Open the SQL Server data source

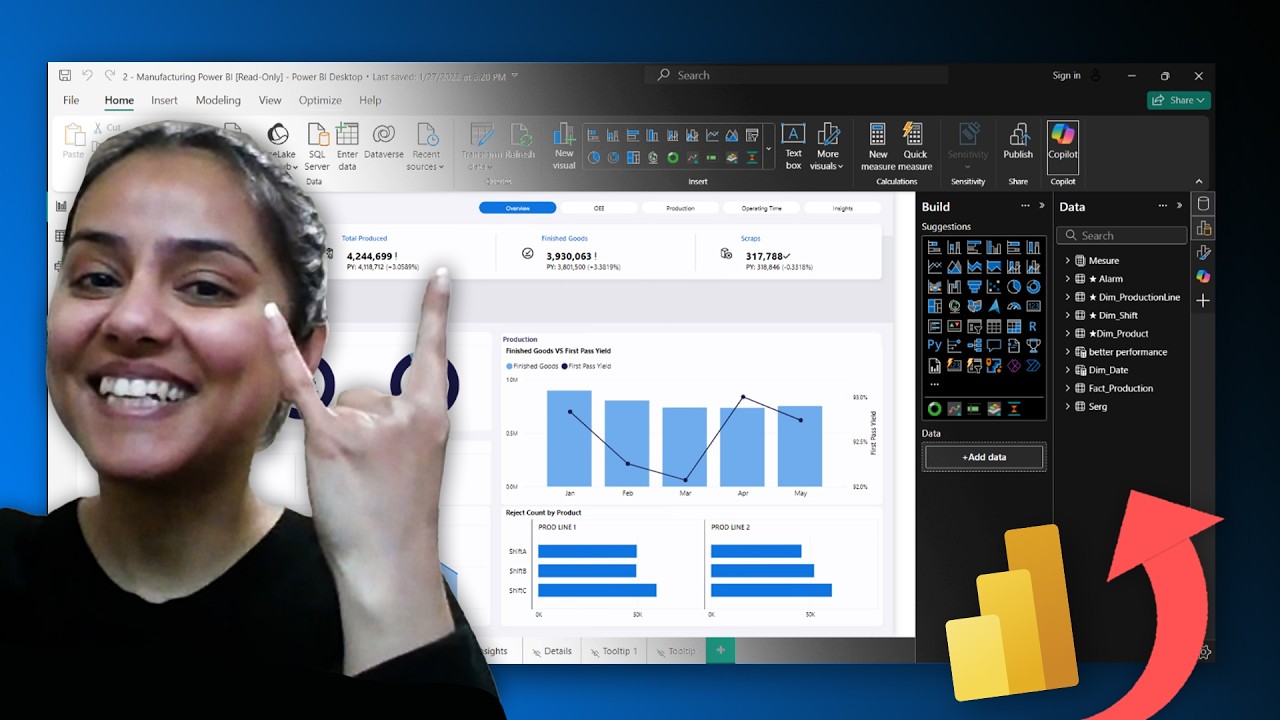(317, 146)
